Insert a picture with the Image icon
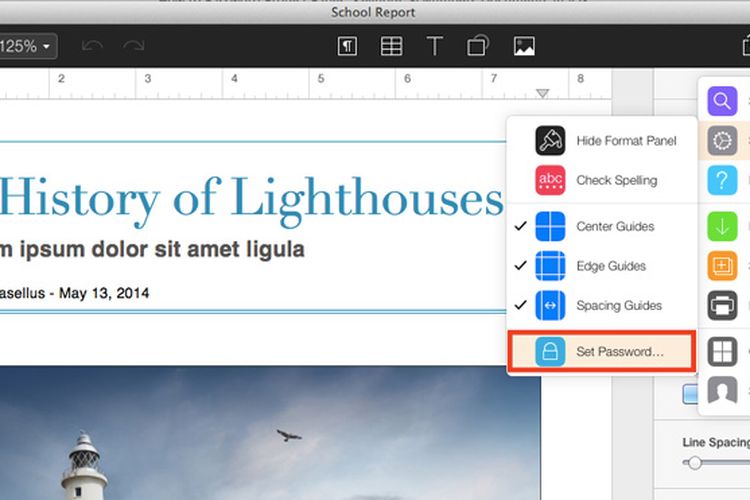Viewport: 750px width, 500px height. coord(524,46)
